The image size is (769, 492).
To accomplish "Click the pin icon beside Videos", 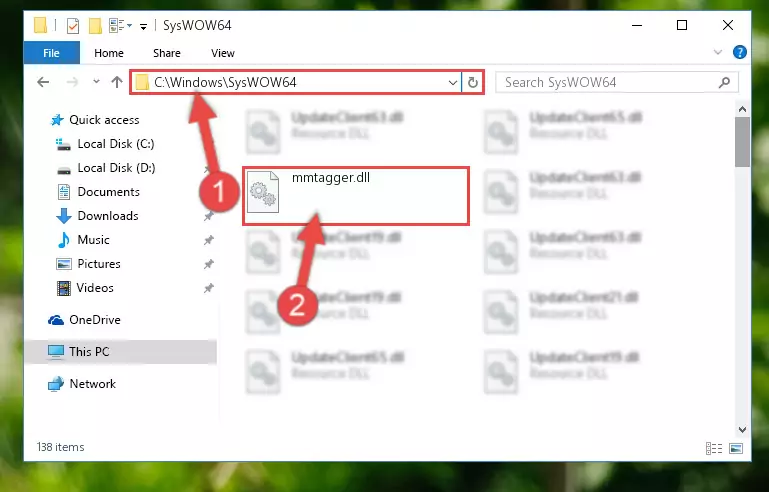I will [208, 288].
